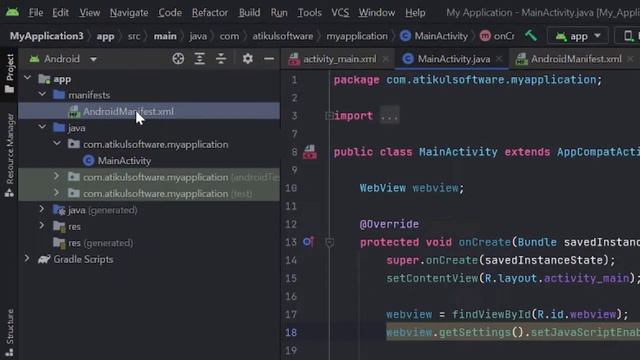Screen dimensions: 640x360
Task: Click the MainActivity breadcrumb
Action: click(x=434, y=36)
